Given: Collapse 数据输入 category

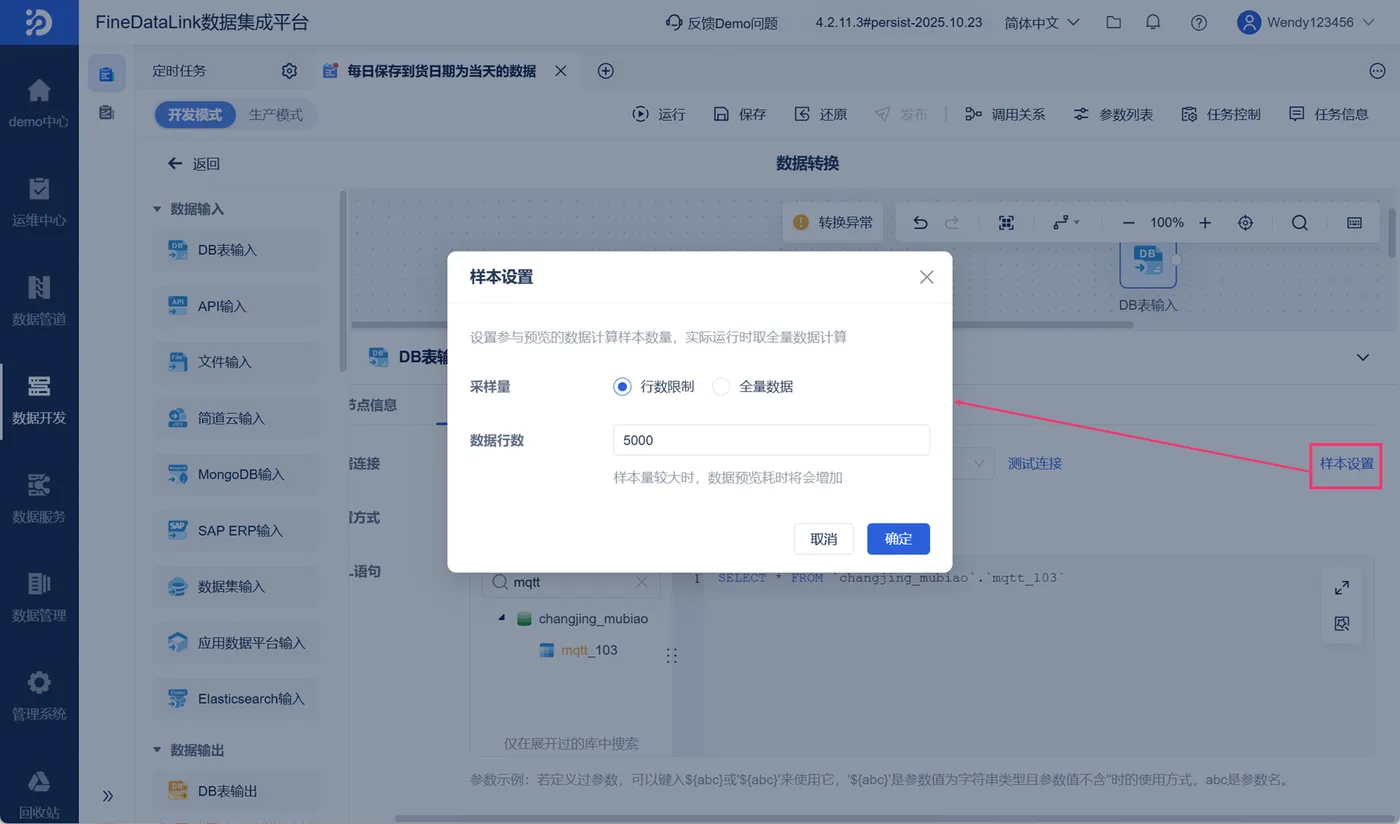Looking at the screenshot, I should (x=157, y=209).
